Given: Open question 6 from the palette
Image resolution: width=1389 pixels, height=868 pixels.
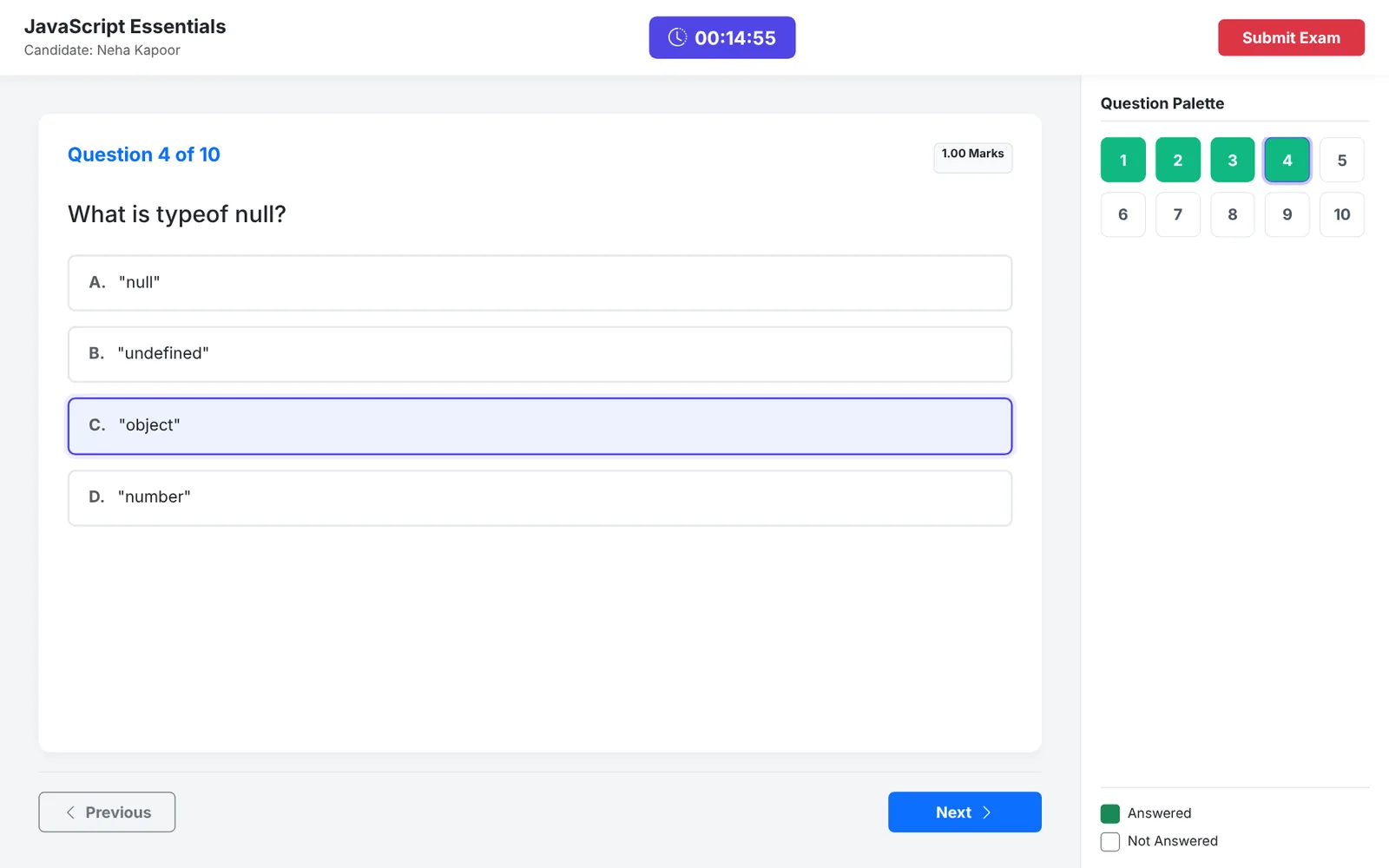Looking at the screenshot, I should point(1123,214).
